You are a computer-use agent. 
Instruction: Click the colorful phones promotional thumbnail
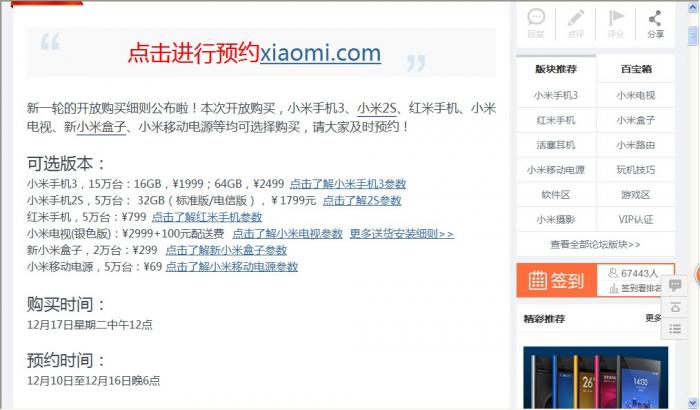tap(596, 378)
